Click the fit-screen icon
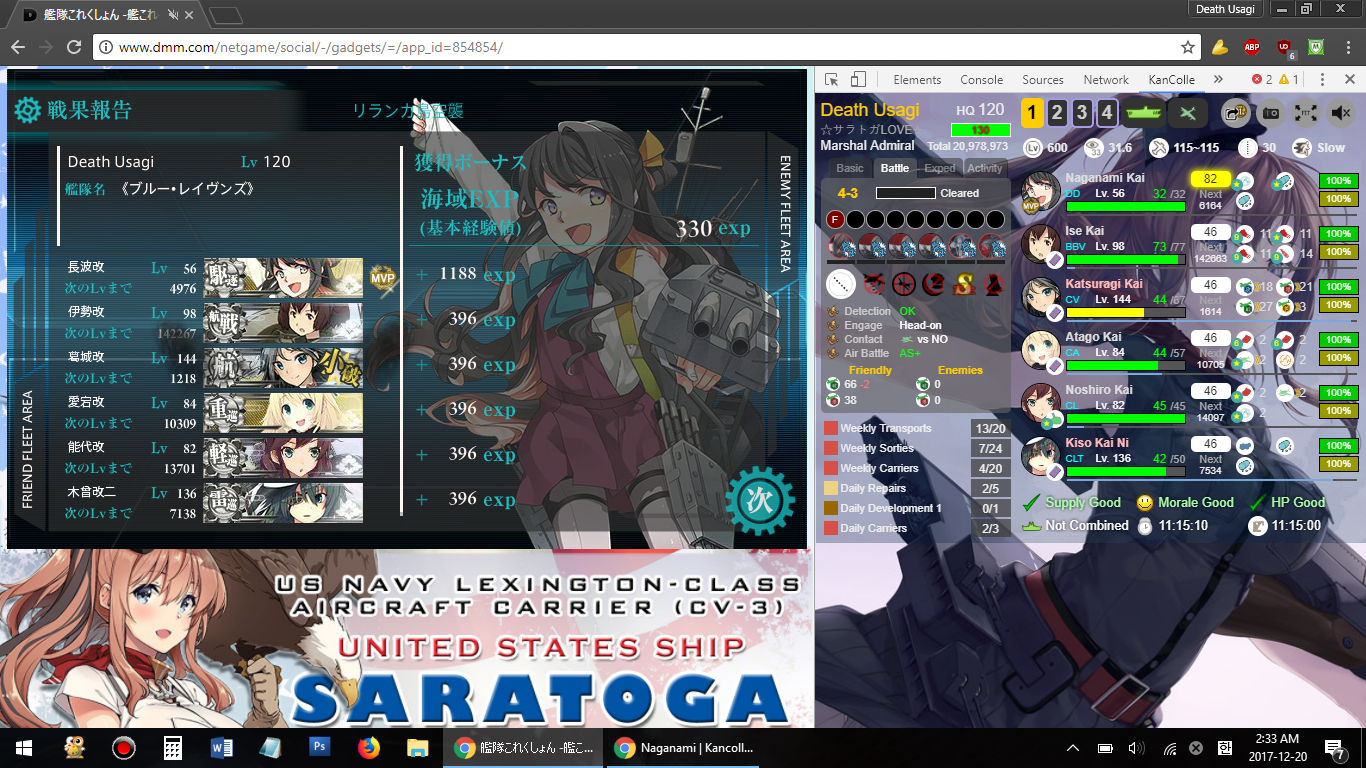The height and width of the screenshot is (768, 1366). 1306,113
